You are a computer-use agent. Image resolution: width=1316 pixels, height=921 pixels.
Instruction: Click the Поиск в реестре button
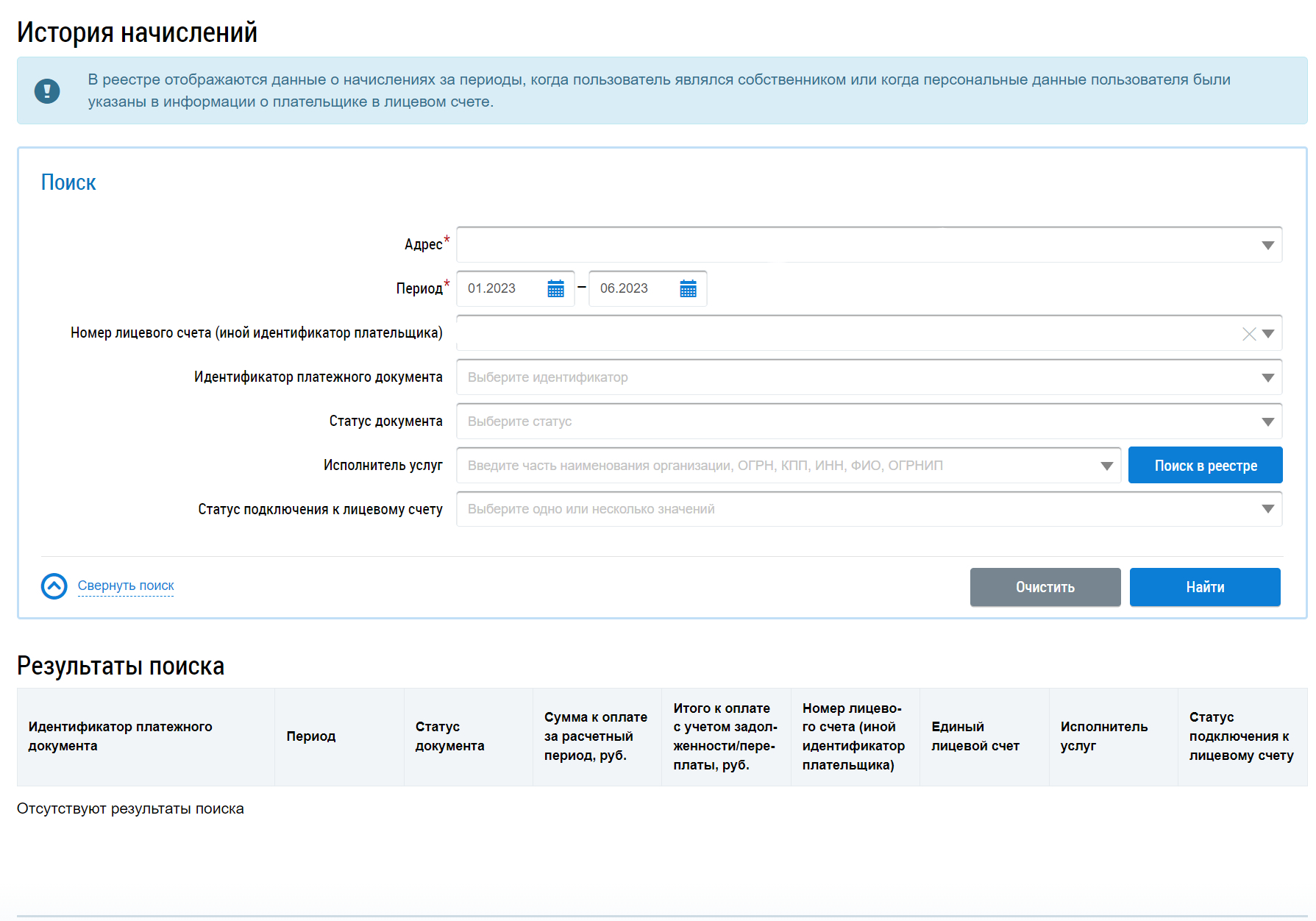[x=1205, y=466]
